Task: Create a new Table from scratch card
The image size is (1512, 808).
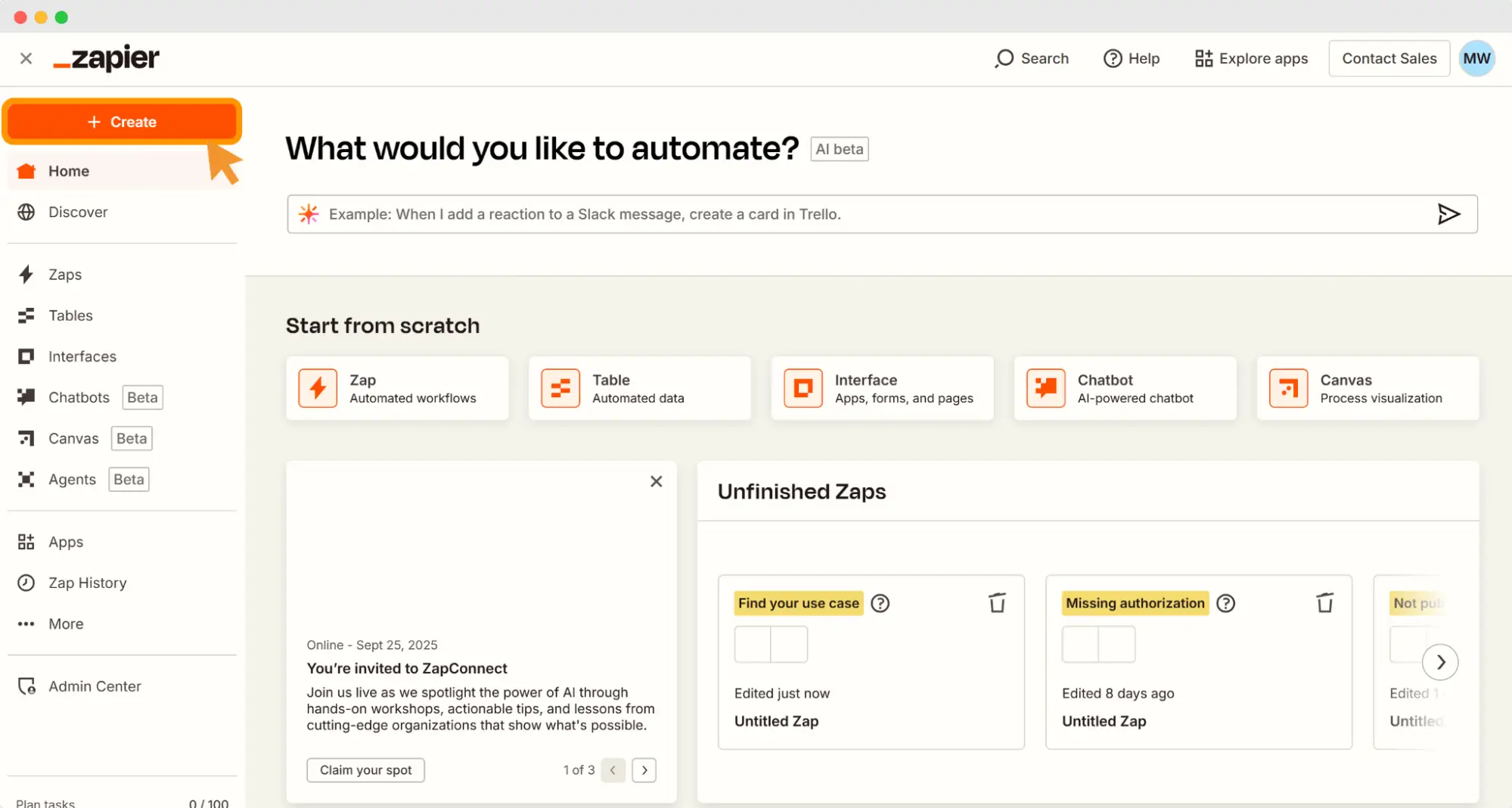Action: pyautogui.click(x=640, y=388)
